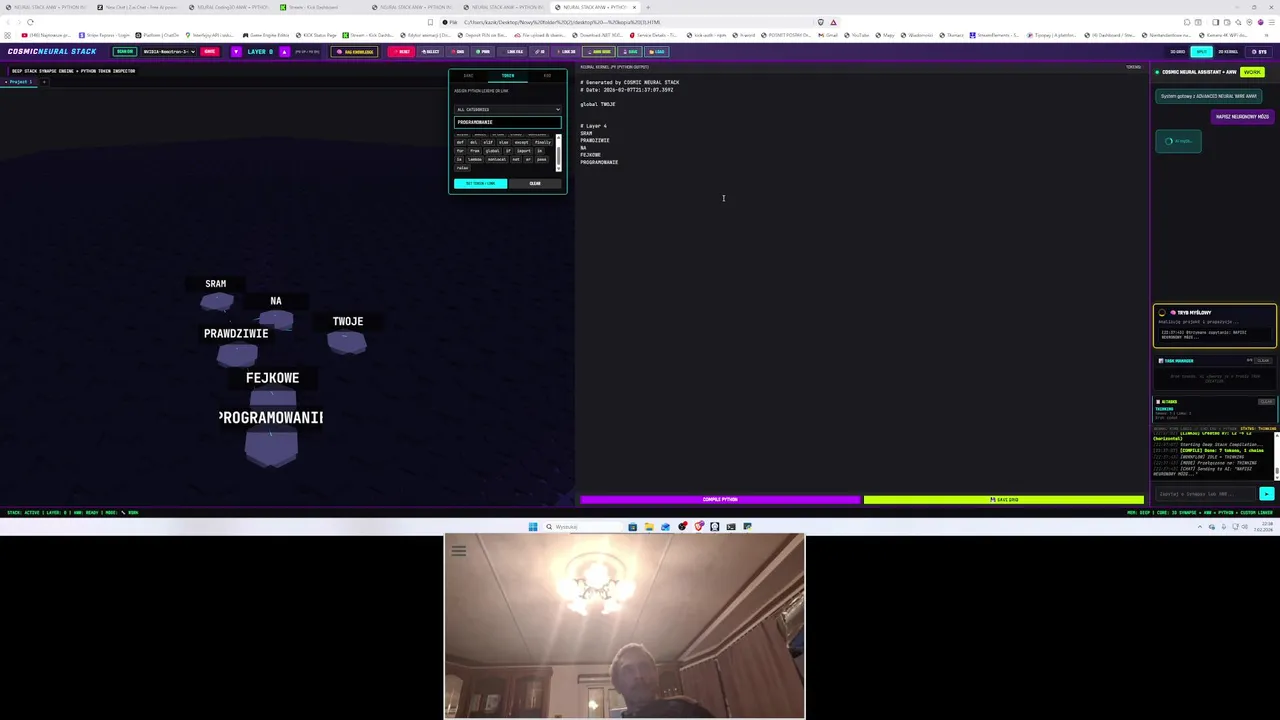Switch to the tab right of TOKEN
This screenshot has height=720, width=1280.
(547, 76)
